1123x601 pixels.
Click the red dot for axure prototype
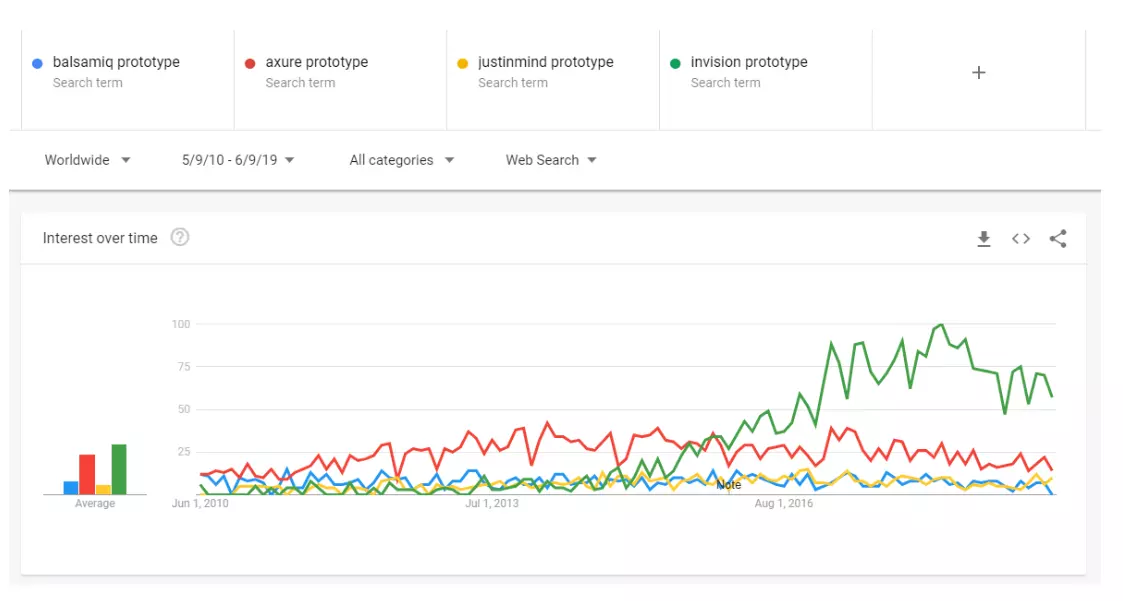(250, 64)
